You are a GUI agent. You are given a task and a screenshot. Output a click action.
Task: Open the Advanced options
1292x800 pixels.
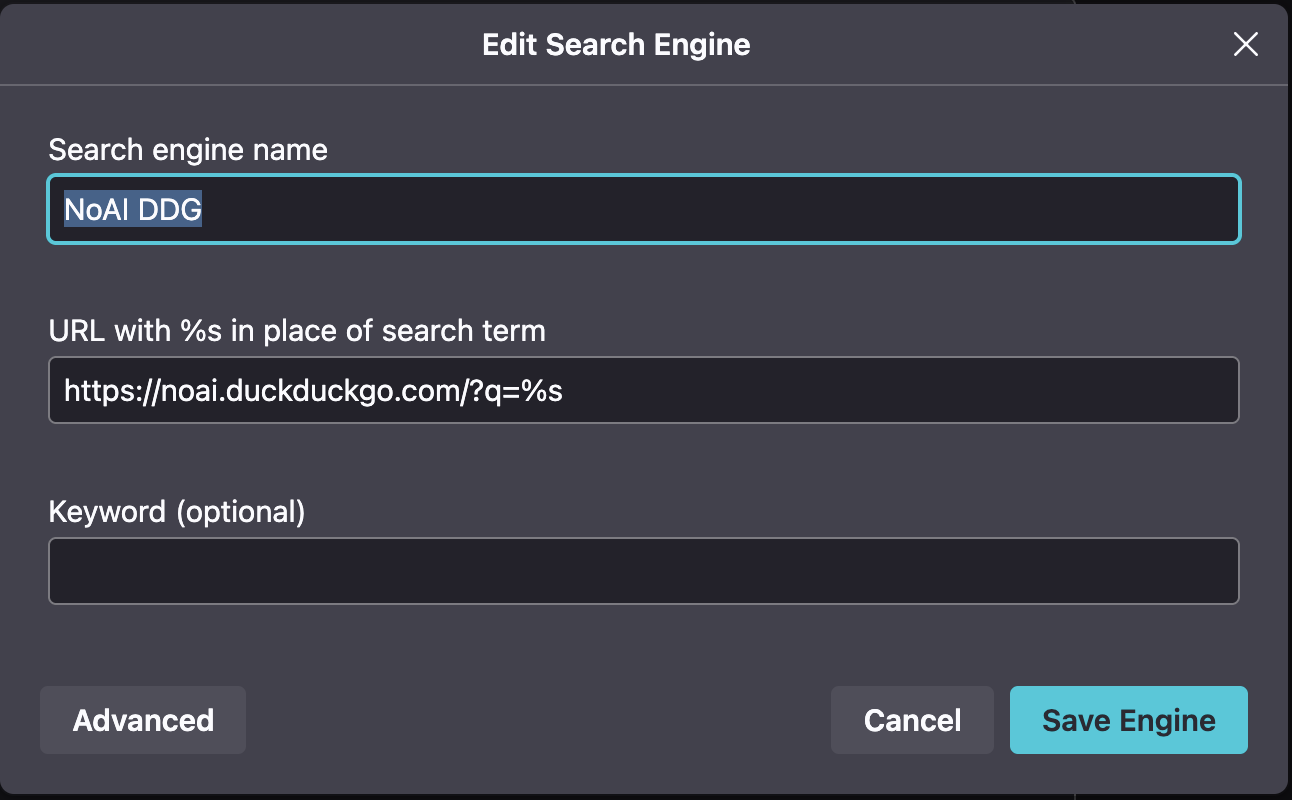(143, 720)
